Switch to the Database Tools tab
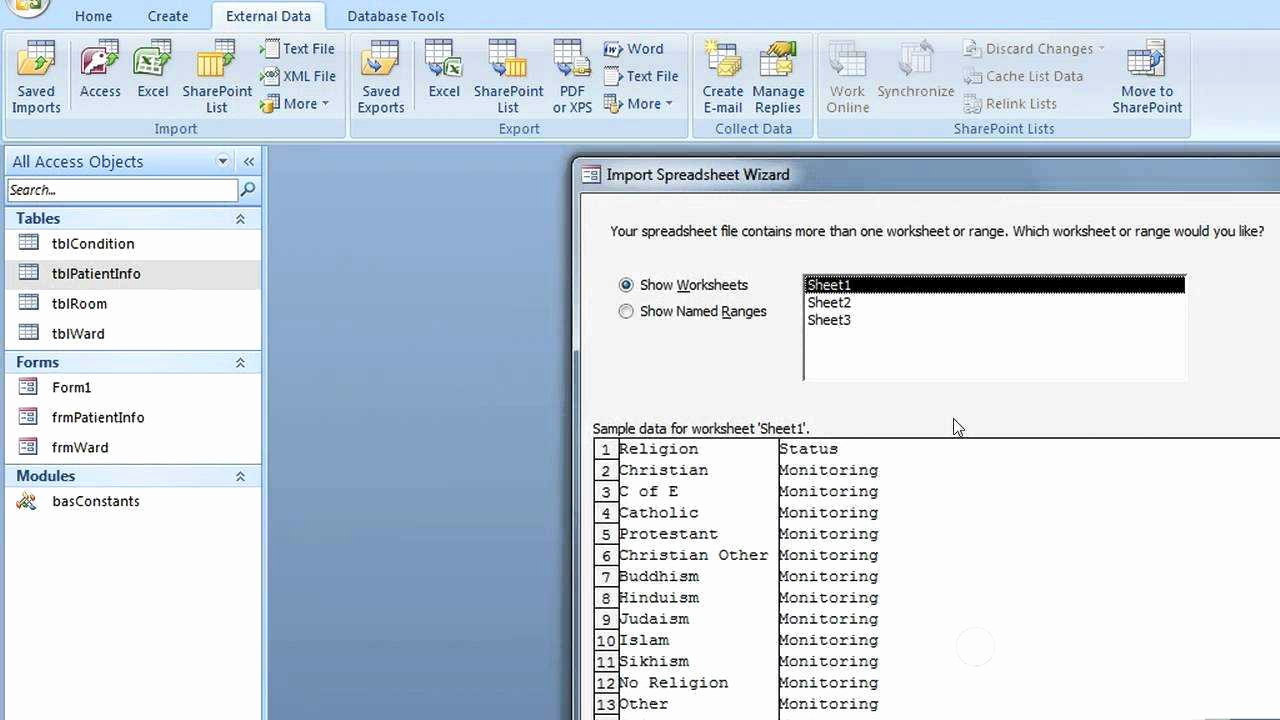Viewport: 1280px width, 720px height. [396, 16]
